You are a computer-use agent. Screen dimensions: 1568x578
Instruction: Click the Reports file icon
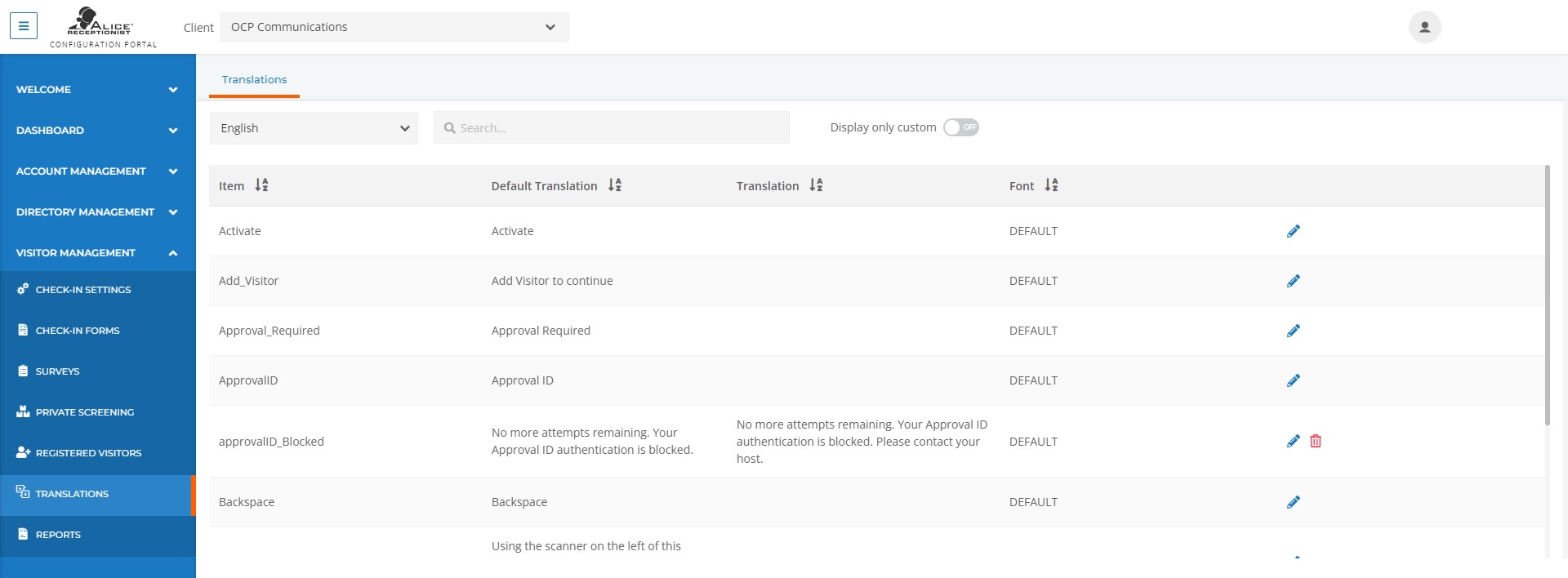tap(23, 534)
